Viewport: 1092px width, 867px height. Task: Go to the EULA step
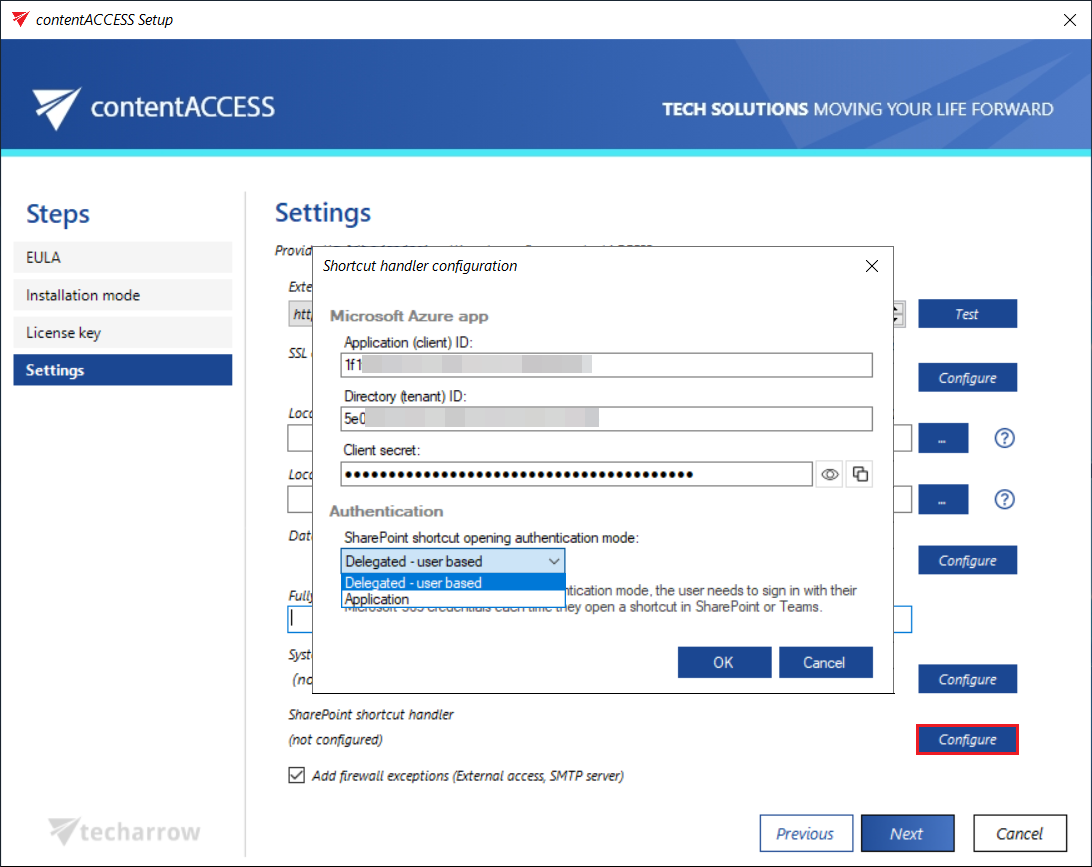click(122, 257)
